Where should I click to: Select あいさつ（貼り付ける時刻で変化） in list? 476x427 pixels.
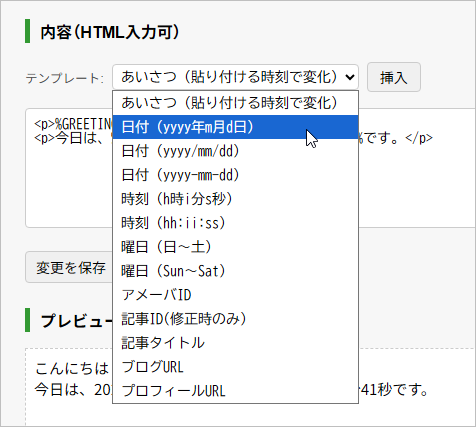235,103
